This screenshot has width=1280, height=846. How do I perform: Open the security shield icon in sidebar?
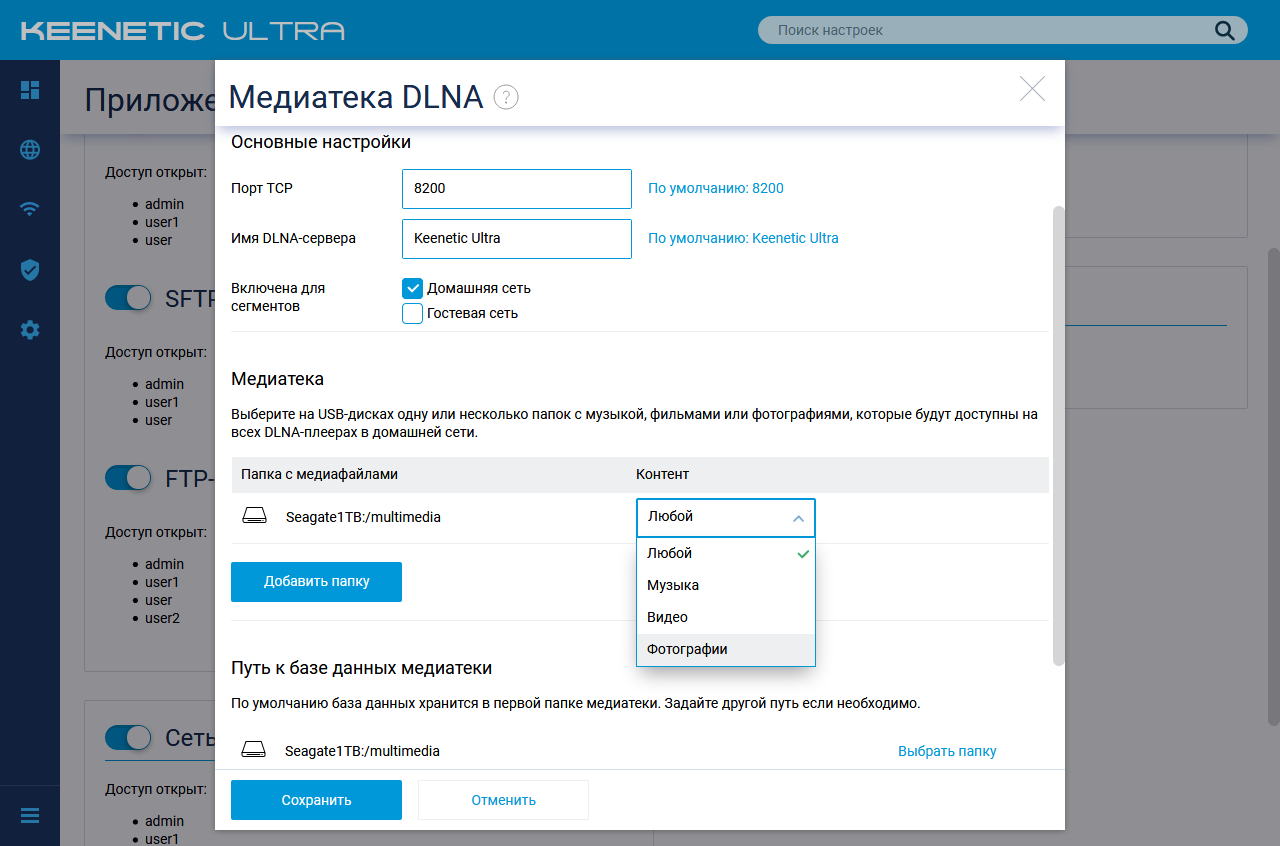point(30,269)
